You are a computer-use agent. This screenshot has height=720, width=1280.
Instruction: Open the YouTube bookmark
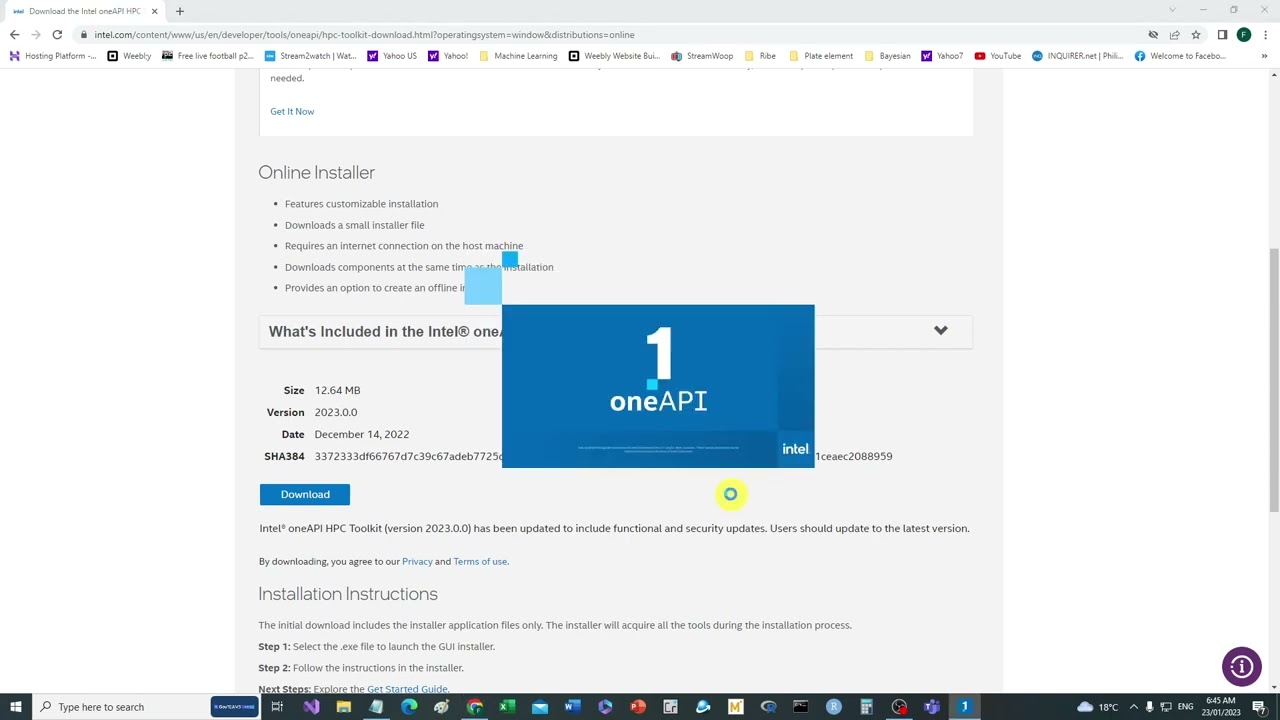tap(998, 56)
